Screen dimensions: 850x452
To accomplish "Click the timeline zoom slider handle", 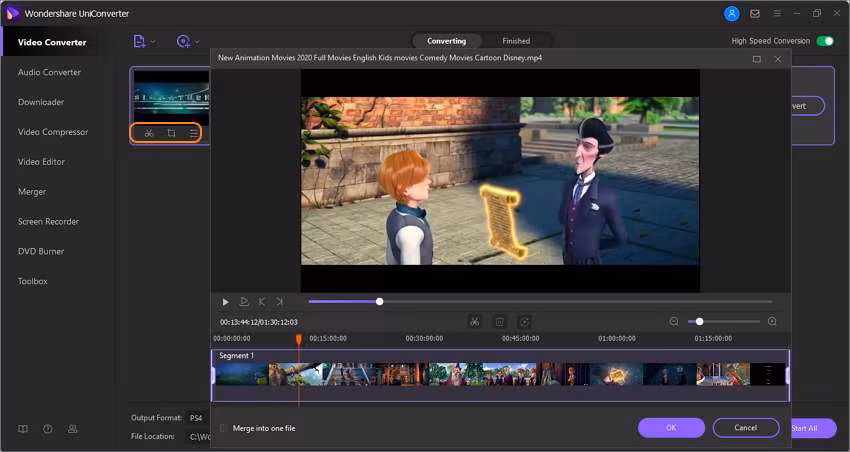I will [x=699, y=322].
